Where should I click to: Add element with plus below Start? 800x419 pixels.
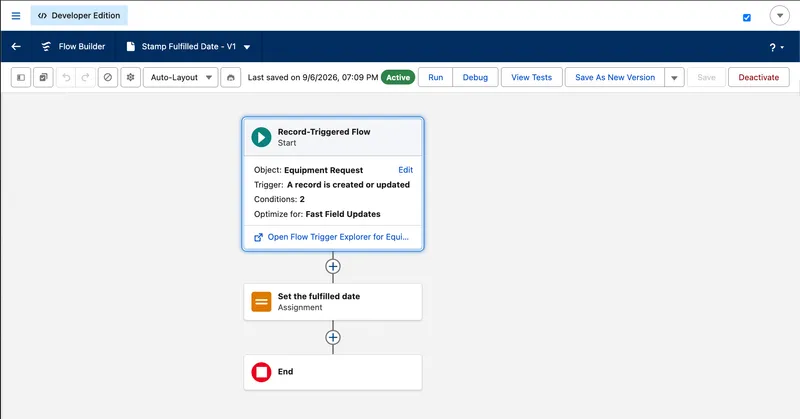[x=333, y=266]
